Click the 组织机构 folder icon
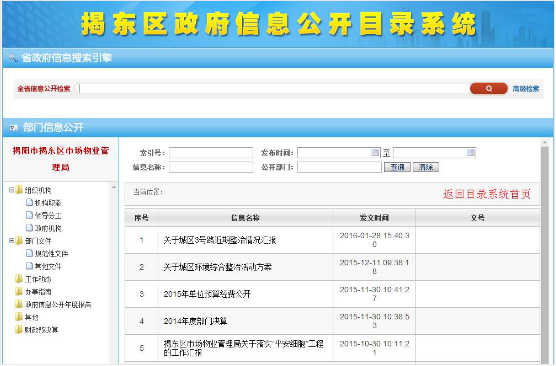The height and width of the screenshot is (366, 556). [19, 190]
